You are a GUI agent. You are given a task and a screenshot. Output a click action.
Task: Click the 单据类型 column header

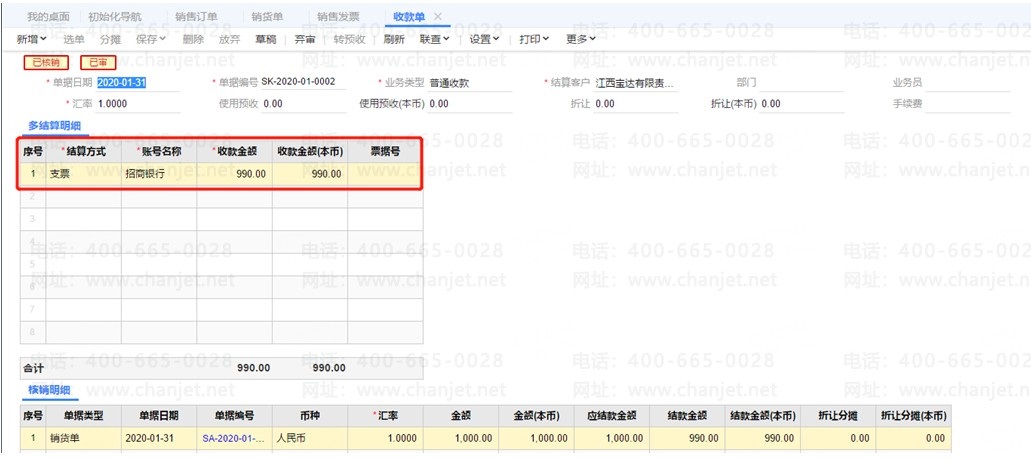pyautogui.click(x=84, y=417)
